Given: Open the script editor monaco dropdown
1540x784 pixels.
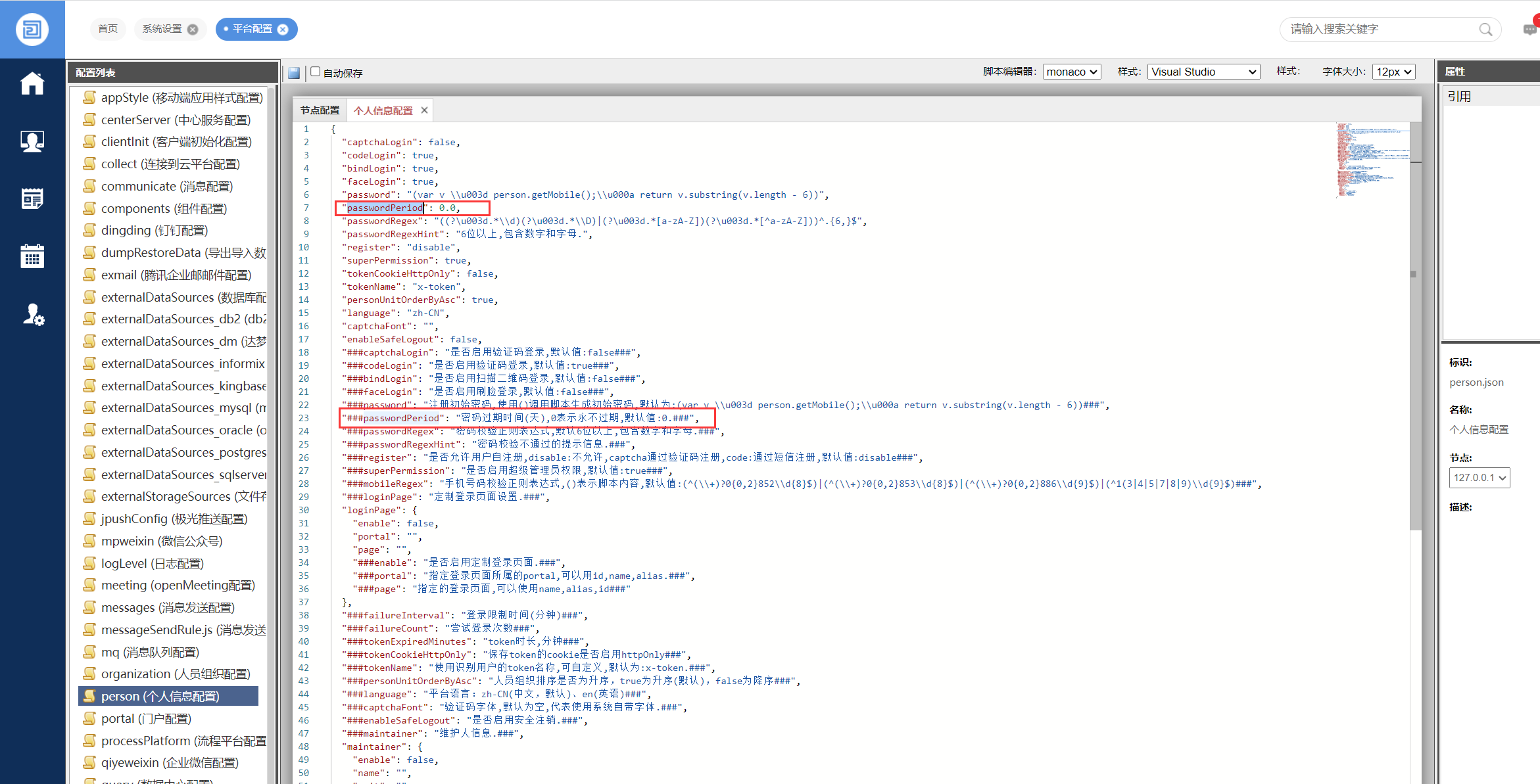Looking at the screenshot, I should click(1072, 72).
